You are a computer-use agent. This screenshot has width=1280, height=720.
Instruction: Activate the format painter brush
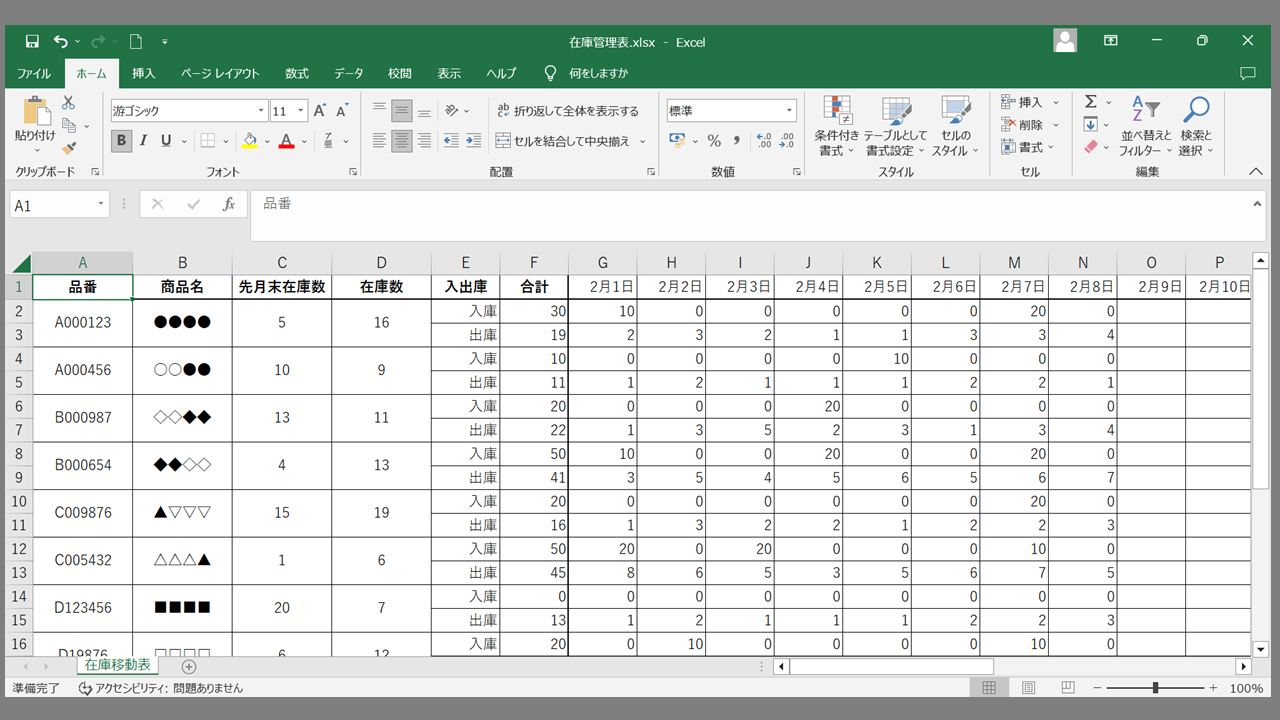[x=69, y=148]
